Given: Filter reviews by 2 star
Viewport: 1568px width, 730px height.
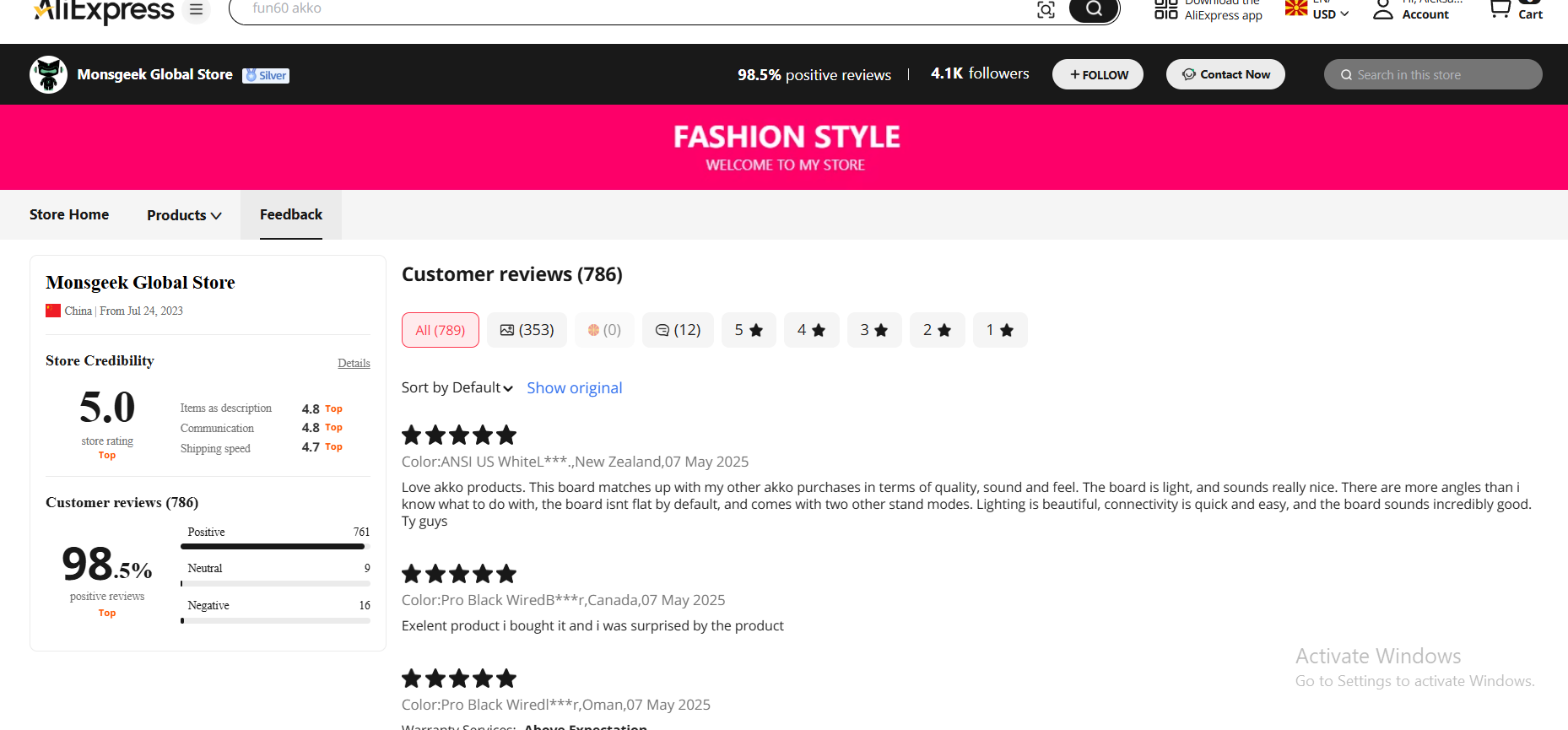Looking at the screenshot, I should click(x=937, y=330).
